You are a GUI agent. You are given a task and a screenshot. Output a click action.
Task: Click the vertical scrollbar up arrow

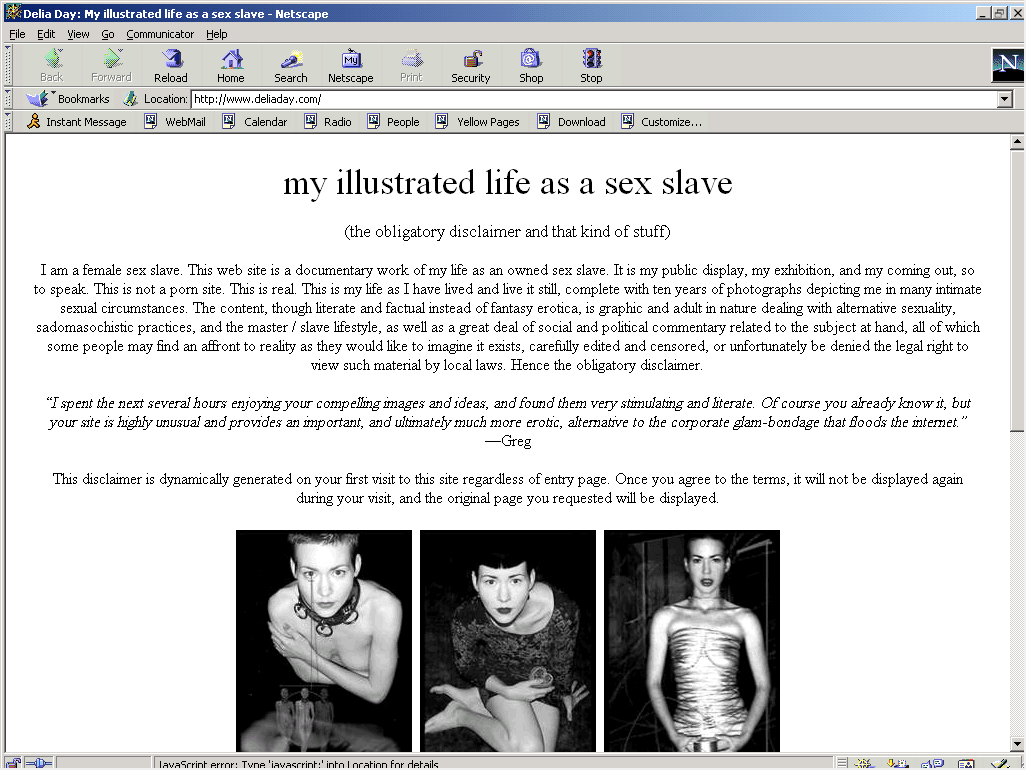coord(1017,142)
